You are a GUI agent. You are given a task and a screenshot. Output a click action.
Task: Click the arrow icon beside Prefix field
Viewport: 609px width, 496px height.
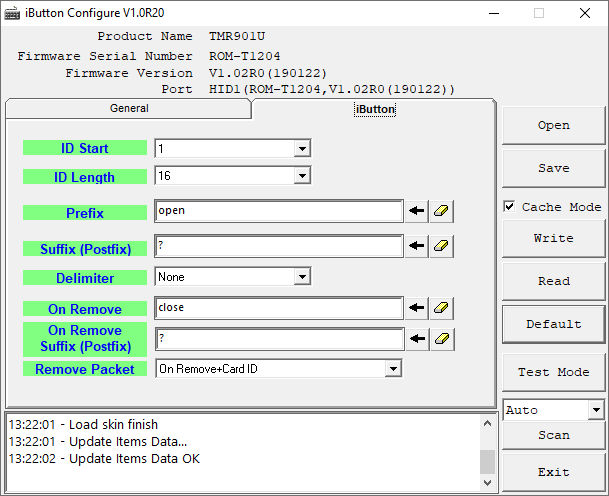(417, 212)
